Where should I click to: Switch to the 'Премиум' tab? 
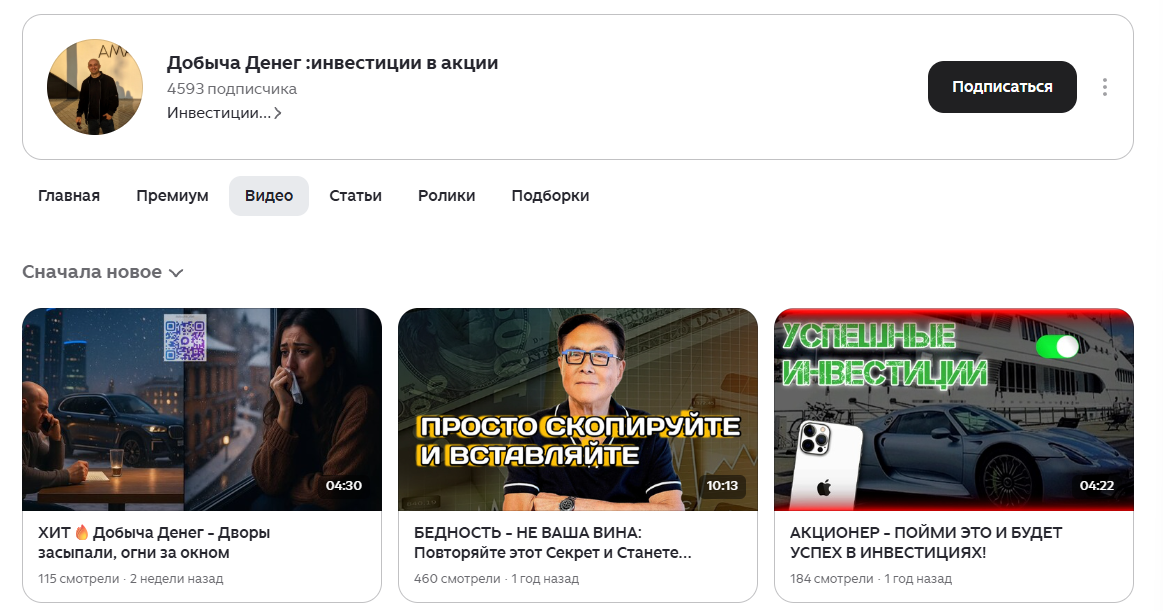coord(172,196)
